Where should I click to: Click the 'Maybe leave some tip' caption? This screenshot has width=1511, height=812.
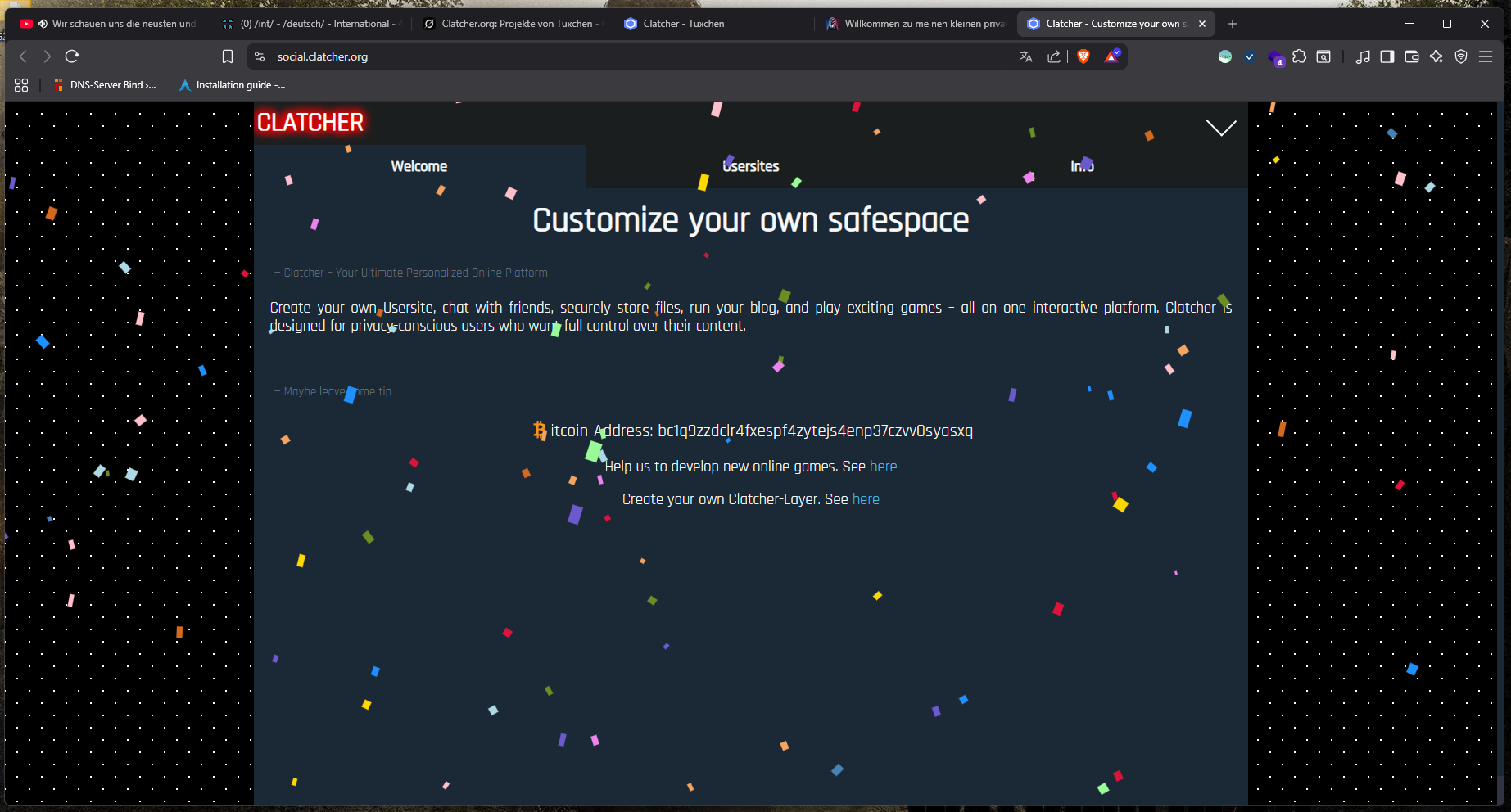[333, 391]
